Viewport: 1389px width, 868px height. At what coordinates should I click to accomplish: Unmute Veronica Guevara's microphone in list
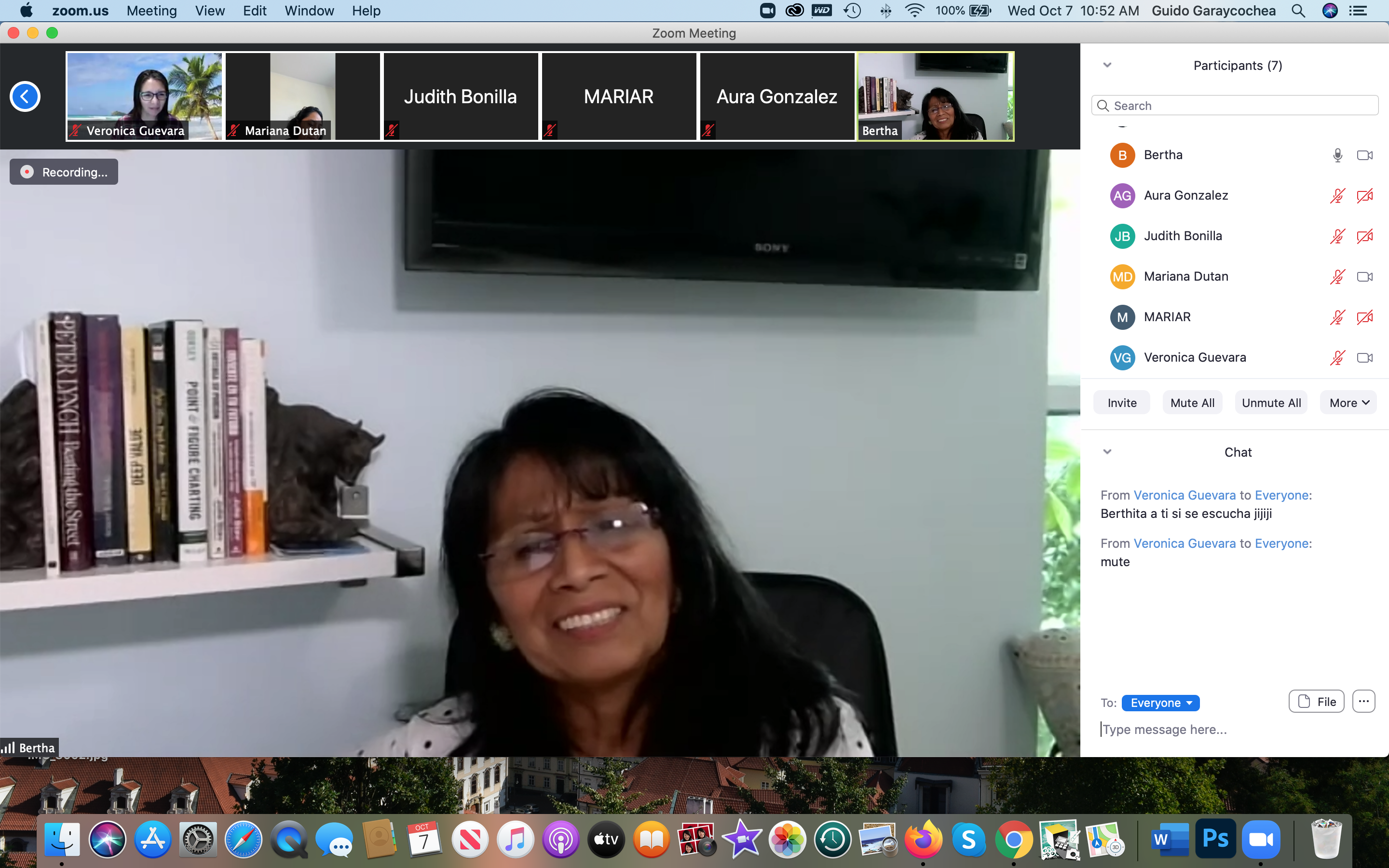click(1337, 358)
